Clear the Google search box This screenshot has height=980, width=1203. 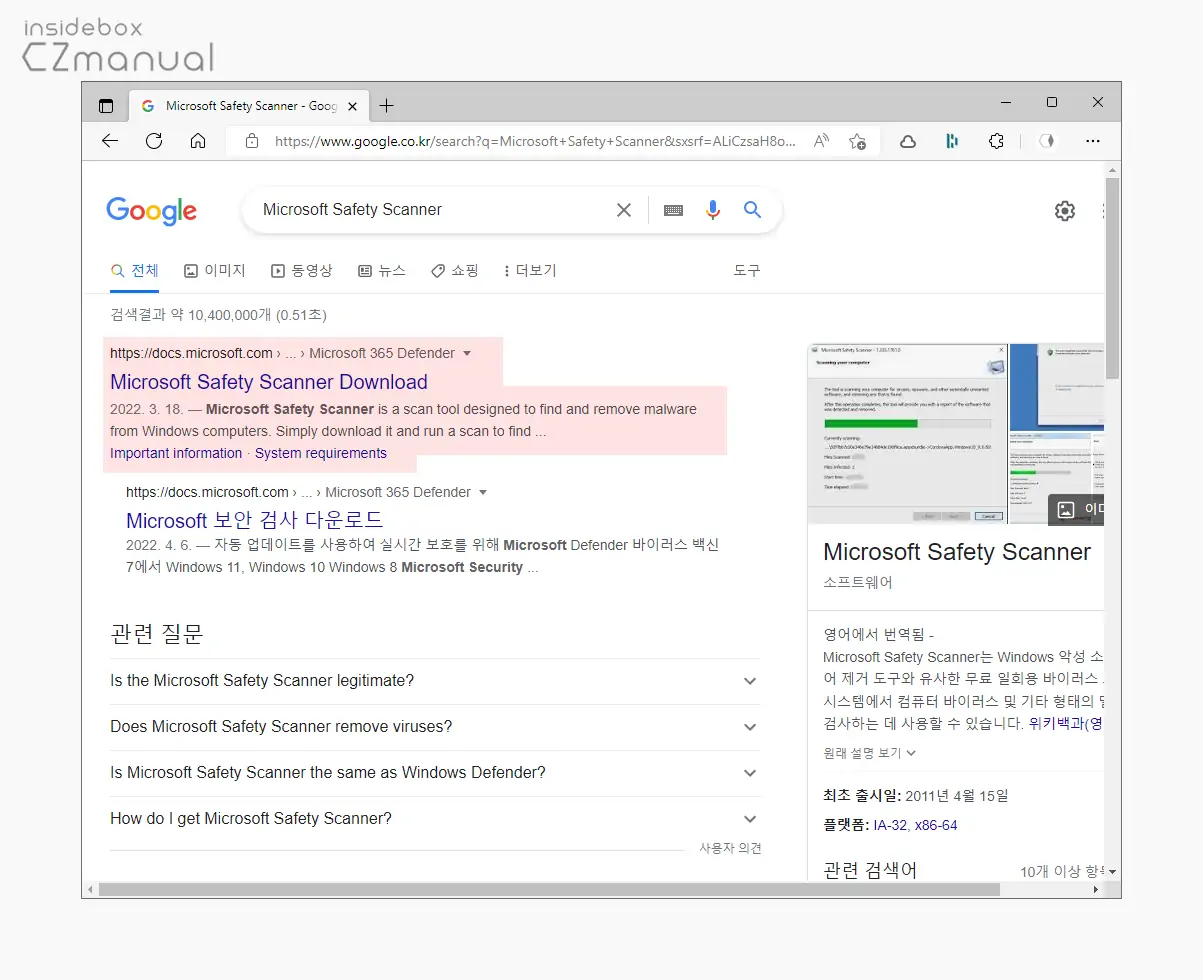[x=624, y=210]
